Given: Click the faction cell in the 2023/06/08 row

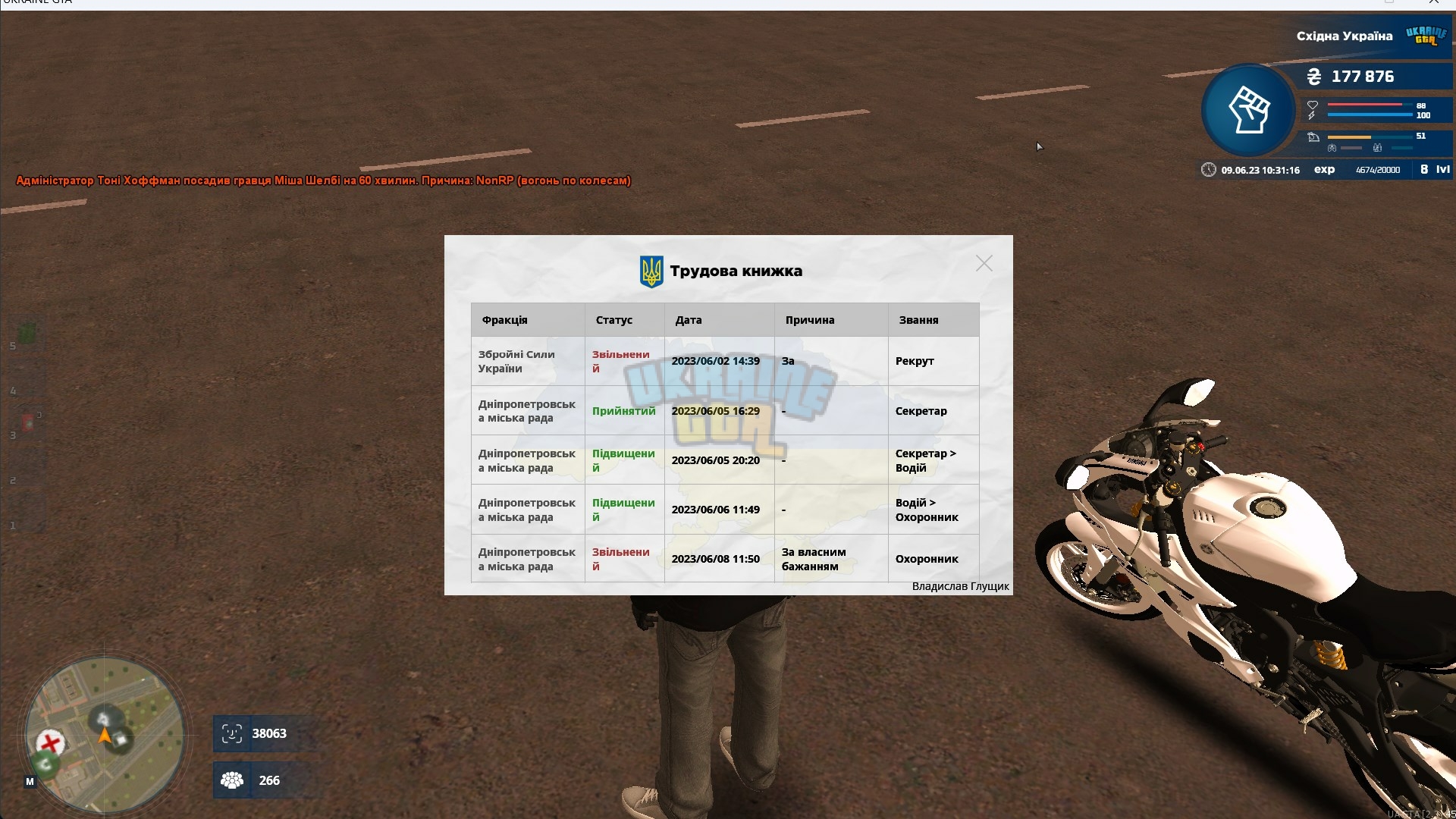Looking at the screenshot, I should tap(528, 559).
